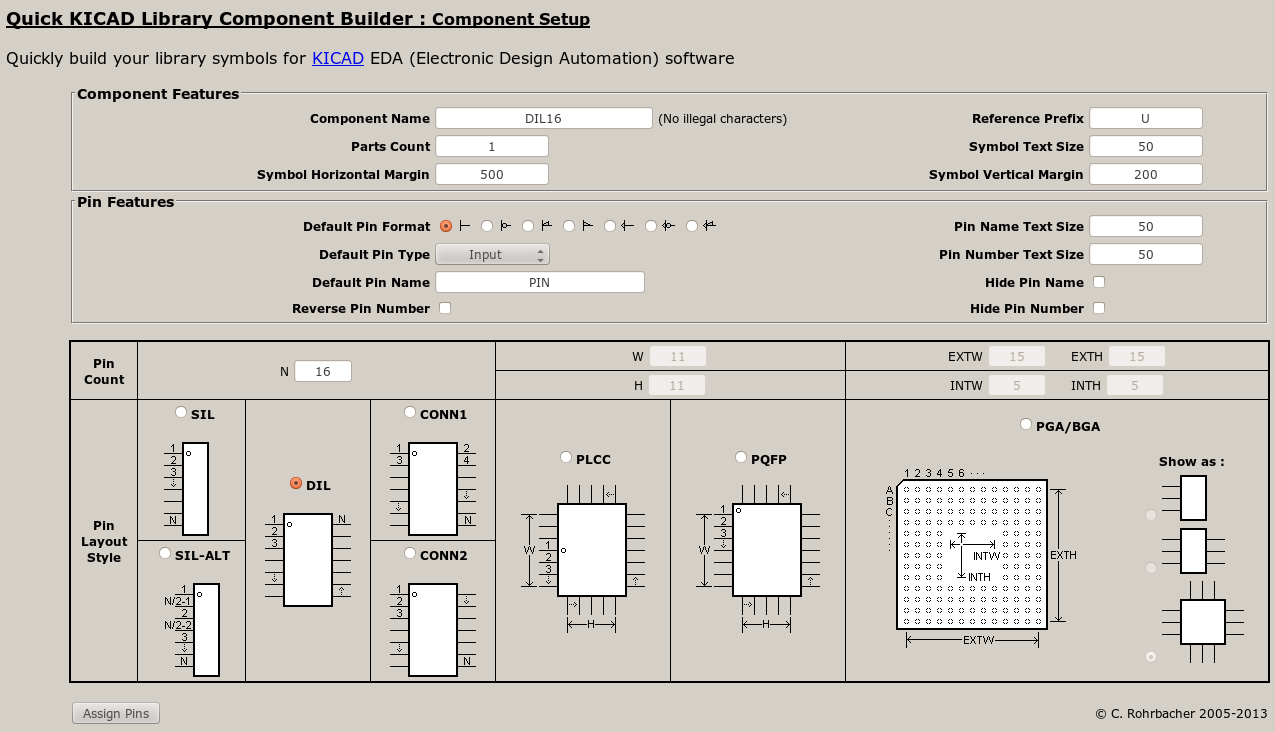The width and height of the screenshot is (1275, 732).
Task: Click the CONN2 connector layout diagram
Action: 432,630
